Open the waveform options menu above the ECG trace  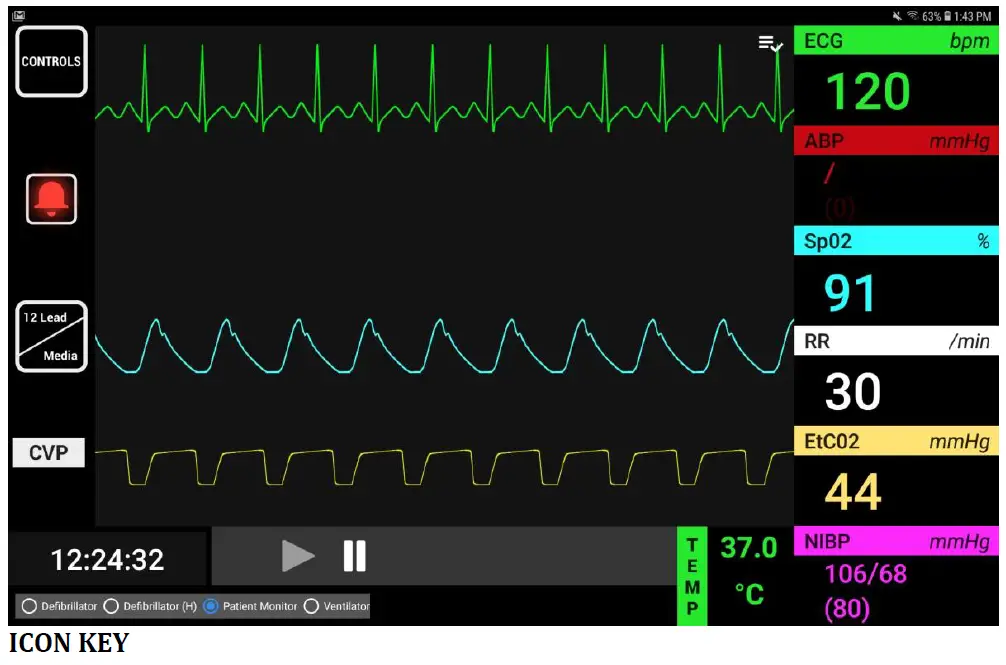769,44
